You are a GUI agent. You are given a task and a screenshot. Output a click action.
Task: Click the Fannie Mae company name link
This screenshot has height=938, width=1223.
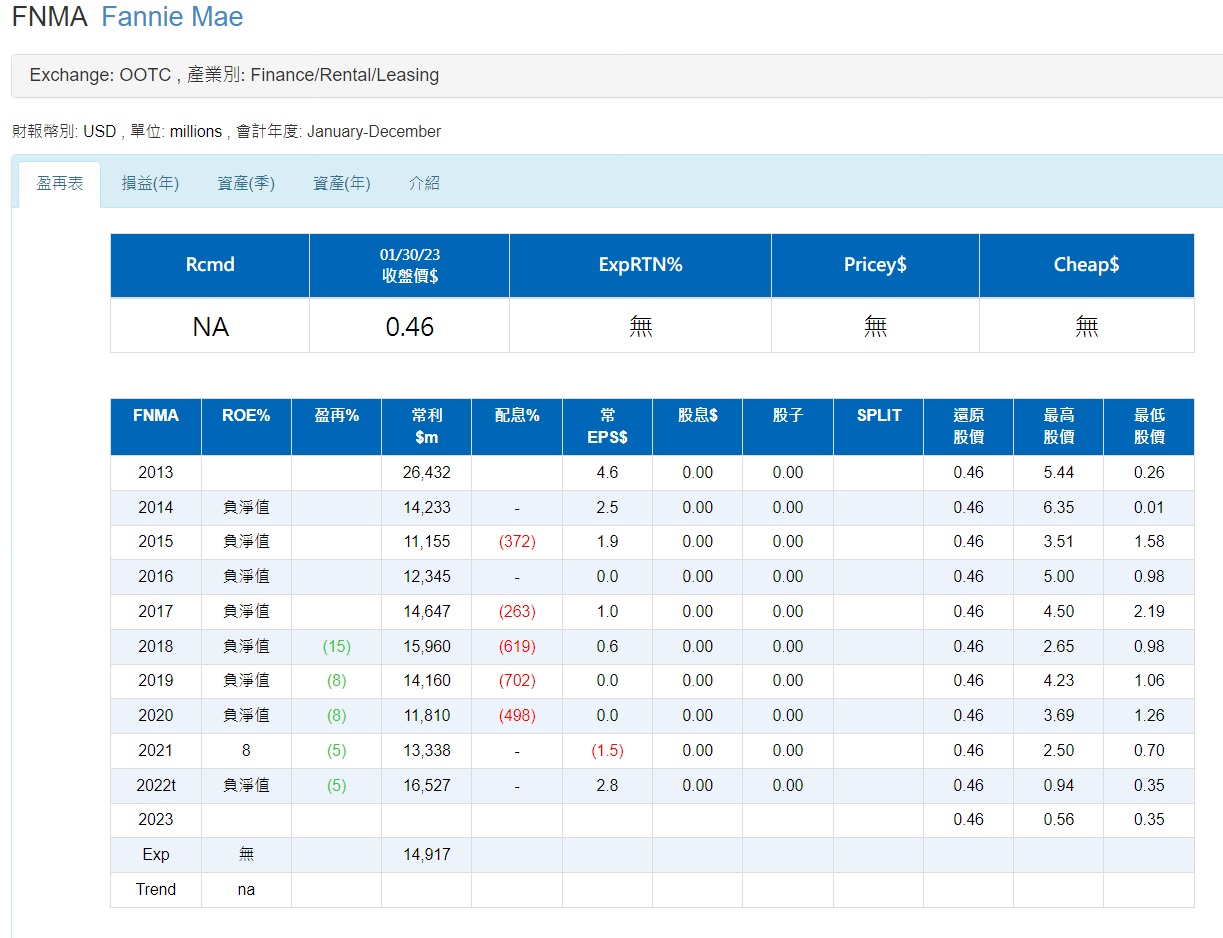point(172,17)
